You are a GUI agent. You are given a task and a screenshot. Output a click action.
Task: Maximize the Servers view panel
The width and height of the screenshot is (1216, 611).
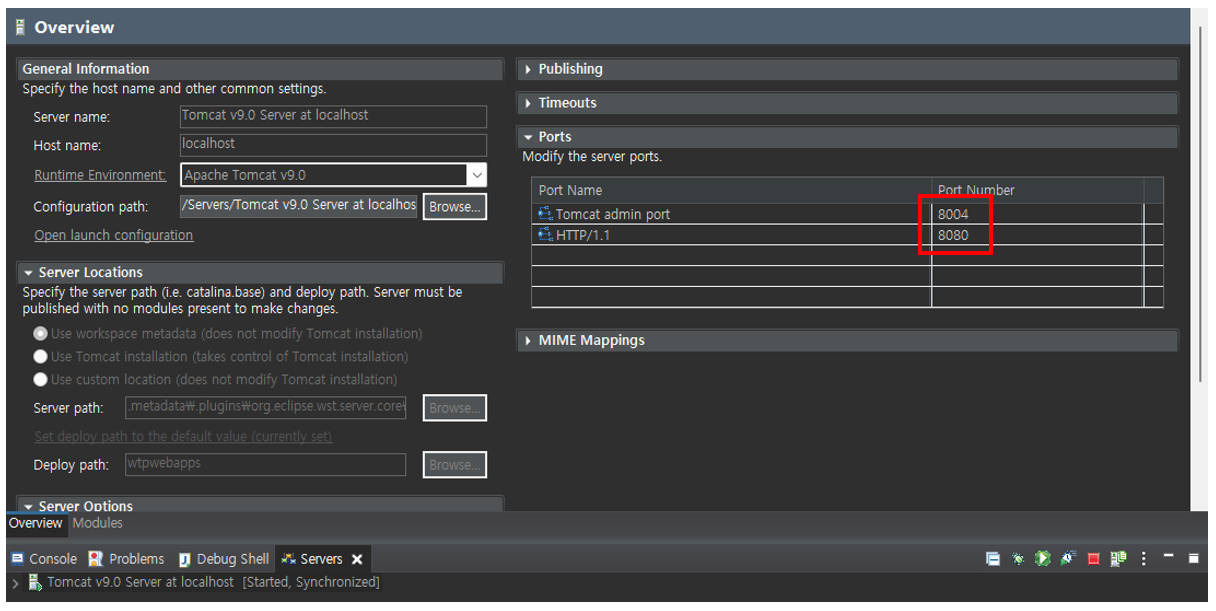pos(1194,558)
